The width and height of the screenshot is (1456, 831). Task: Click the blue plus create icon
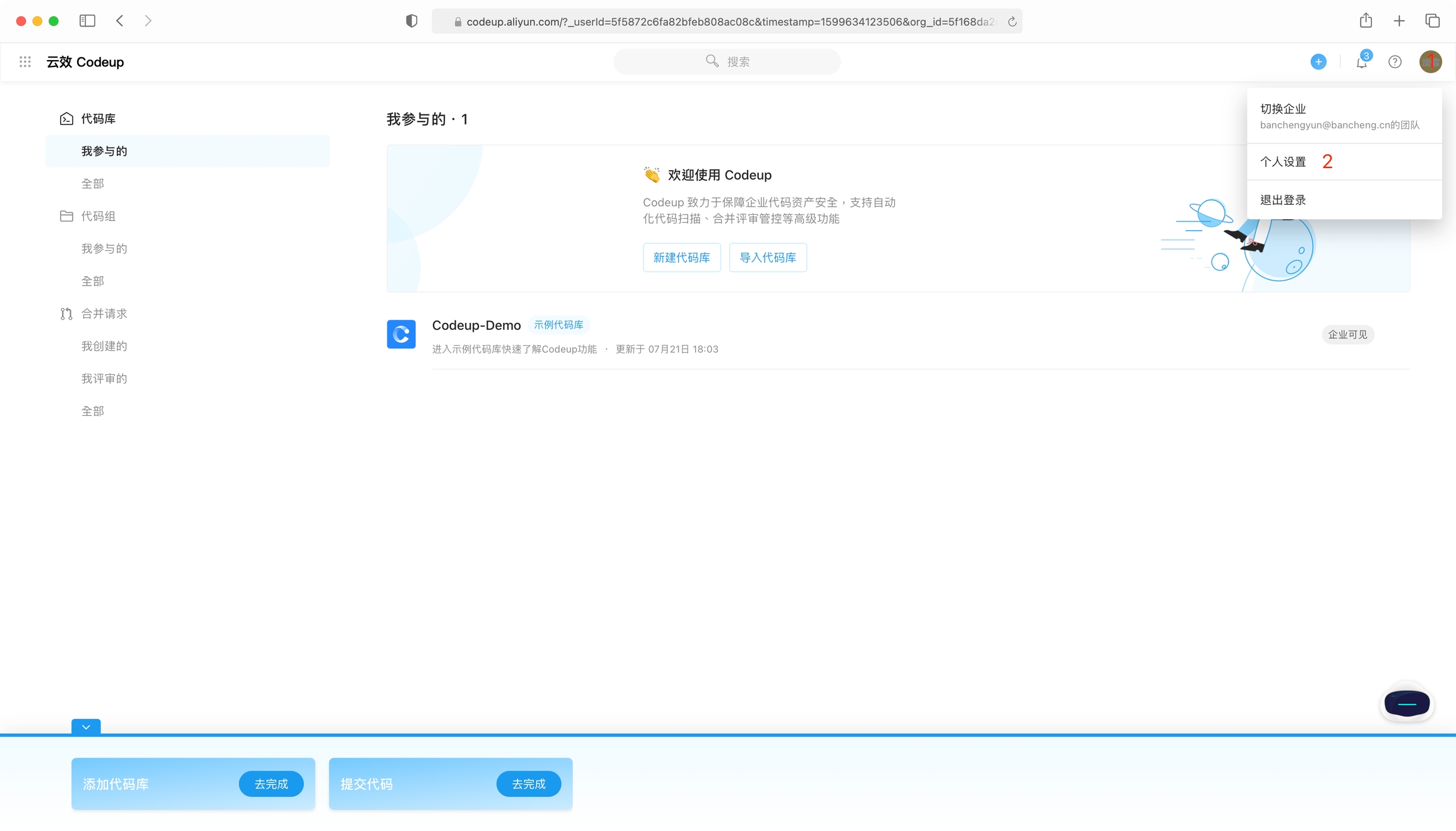coord(1318,62)
